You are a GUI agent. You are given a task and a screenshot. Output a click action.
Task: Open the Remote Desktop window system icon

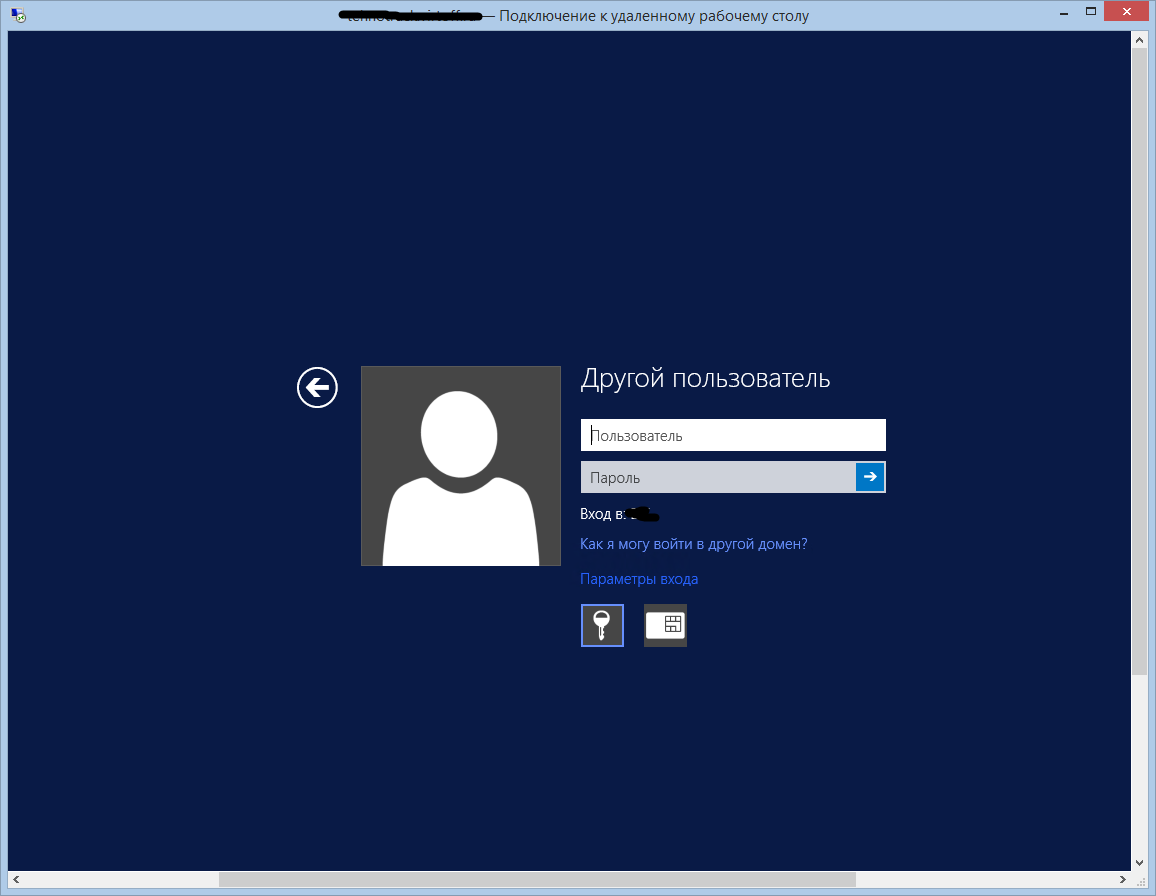tap(18, 16)
